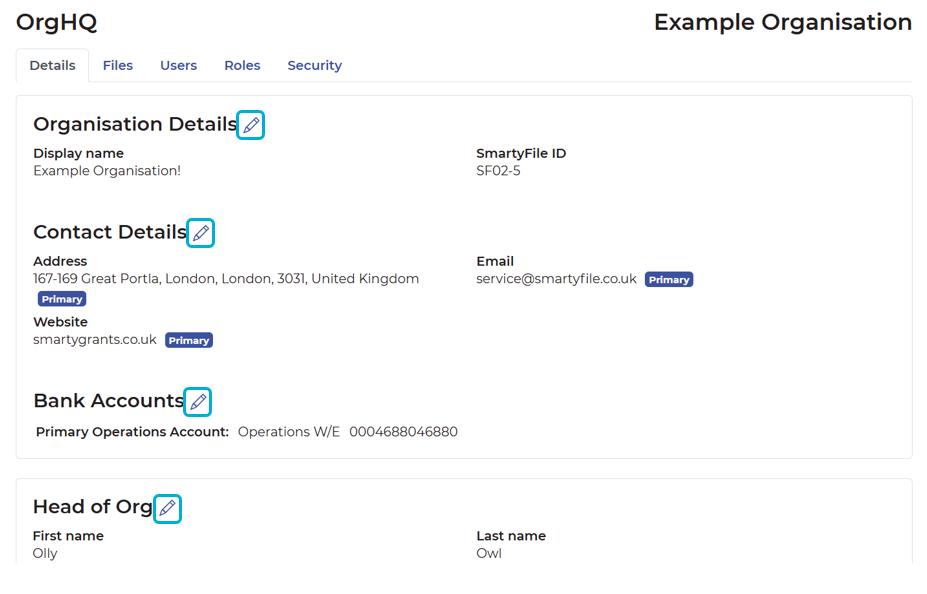The image size is (927, 594).
Task: Return to the Details tab
Action: (52, 65)
